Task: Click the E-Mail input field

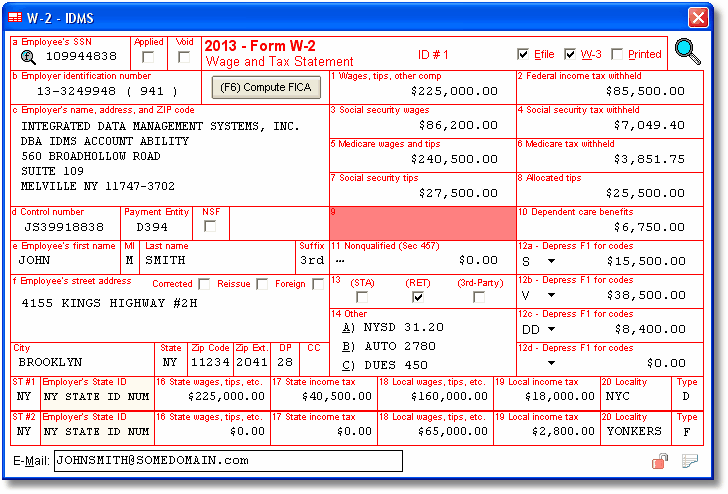Action: pyautogui.click(x=228, y=461)
